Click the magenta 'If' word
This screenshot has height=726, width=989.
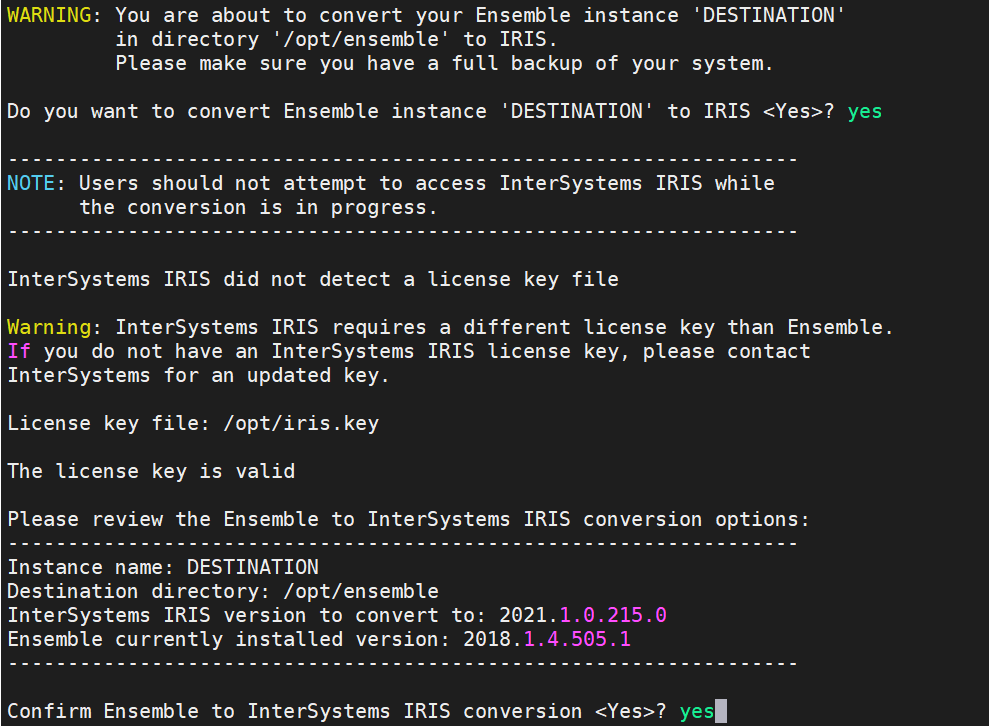click(19, 351)
